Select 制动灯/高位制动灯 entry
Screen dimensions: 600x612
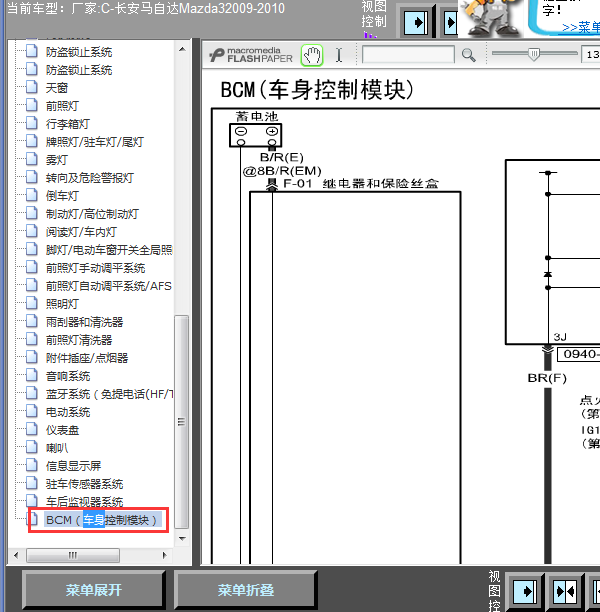(92, 213)
